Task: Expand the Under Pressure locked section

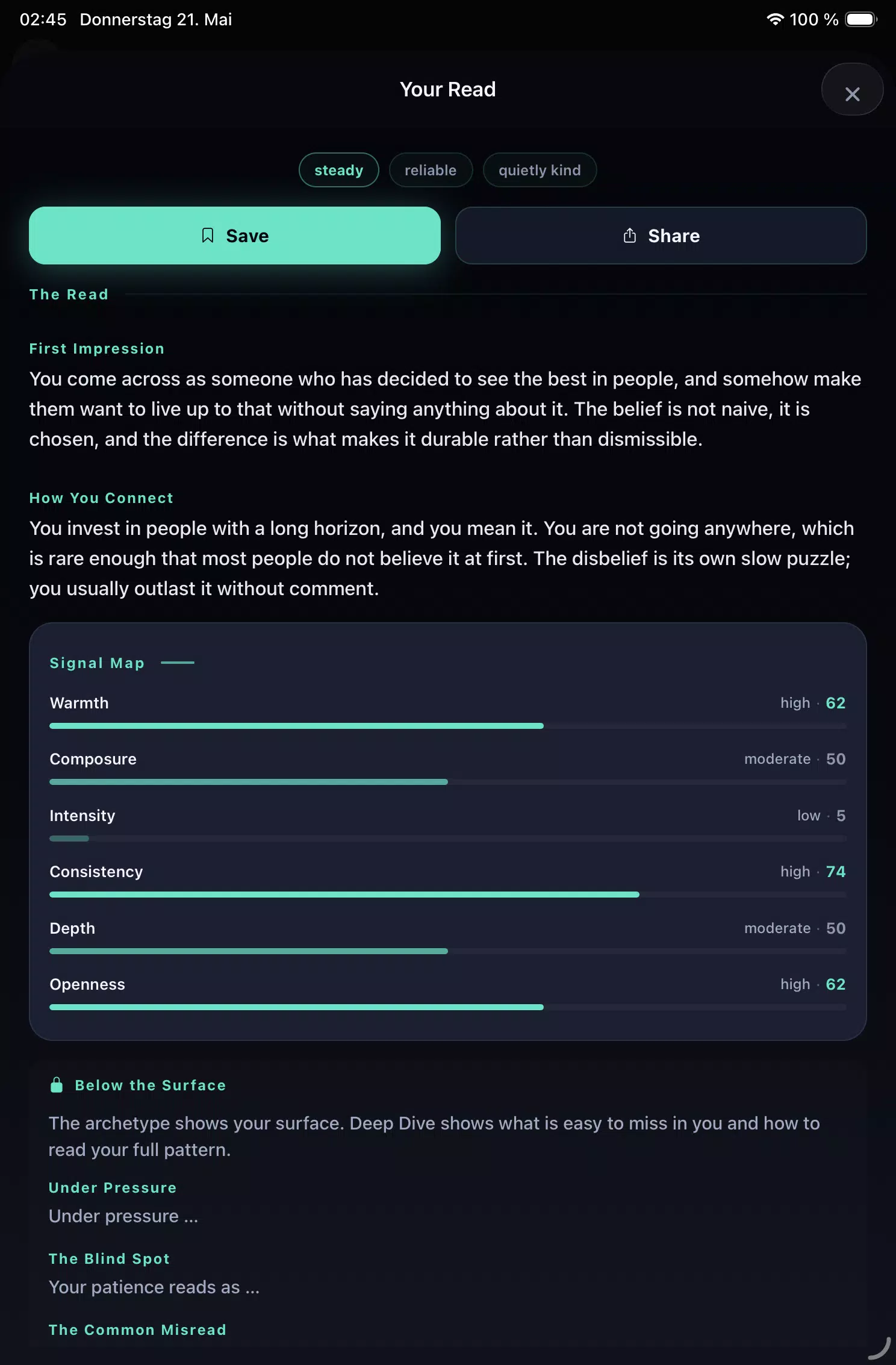Action: (x=113, y=1187)
